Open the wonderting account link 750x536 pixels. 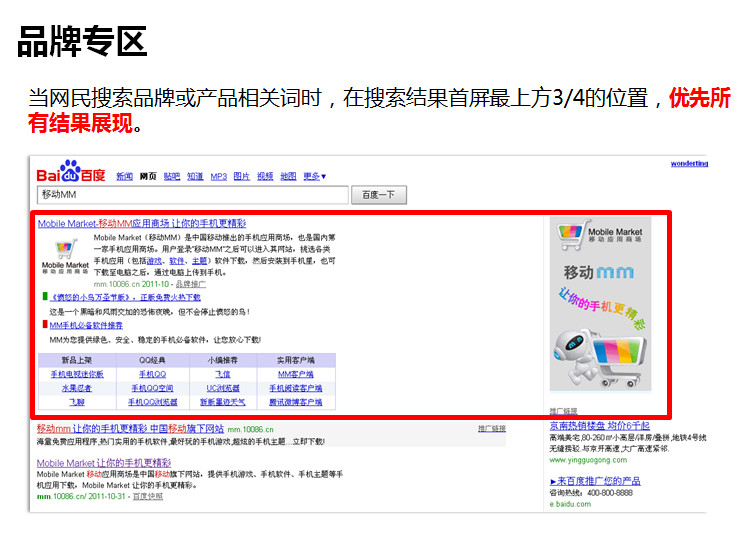tap(689, 164)
